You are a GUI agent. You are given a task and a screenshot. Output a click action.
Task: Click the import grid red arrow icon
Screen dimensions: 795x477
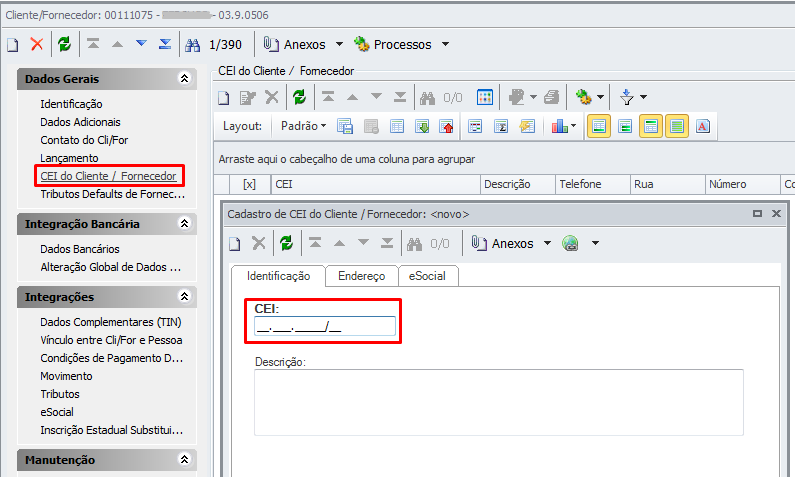point(446,126)
